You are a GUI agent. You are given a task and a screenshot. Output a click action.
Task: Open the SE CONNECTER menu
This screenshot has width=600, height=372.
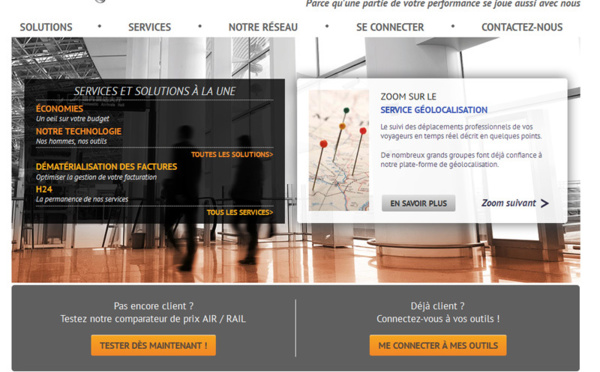click(390, 27)
